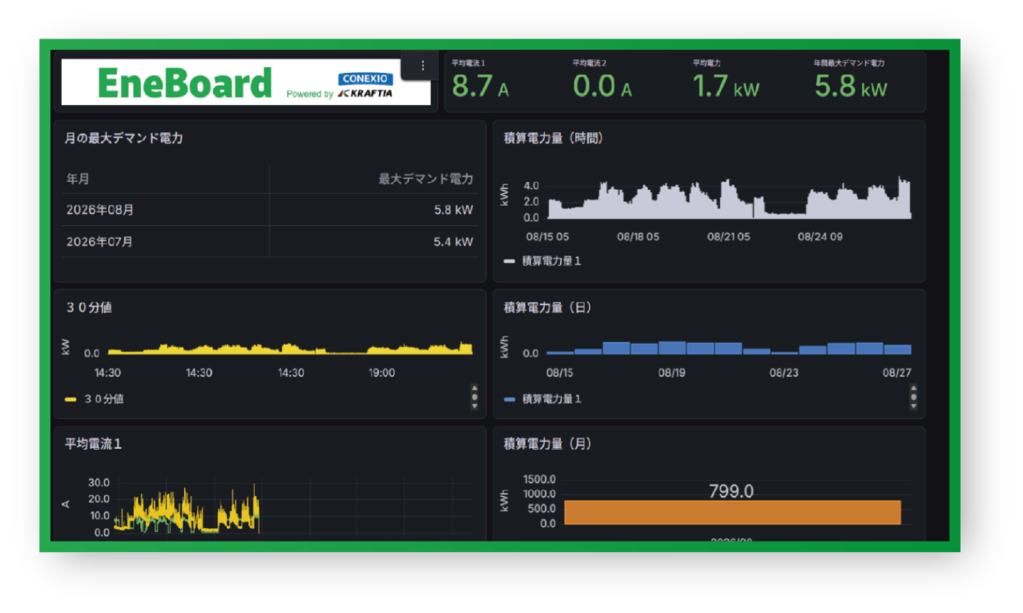Select the 2026年08月 table cell
This screenshot has width=1023, height=613.
pos(100,210)
